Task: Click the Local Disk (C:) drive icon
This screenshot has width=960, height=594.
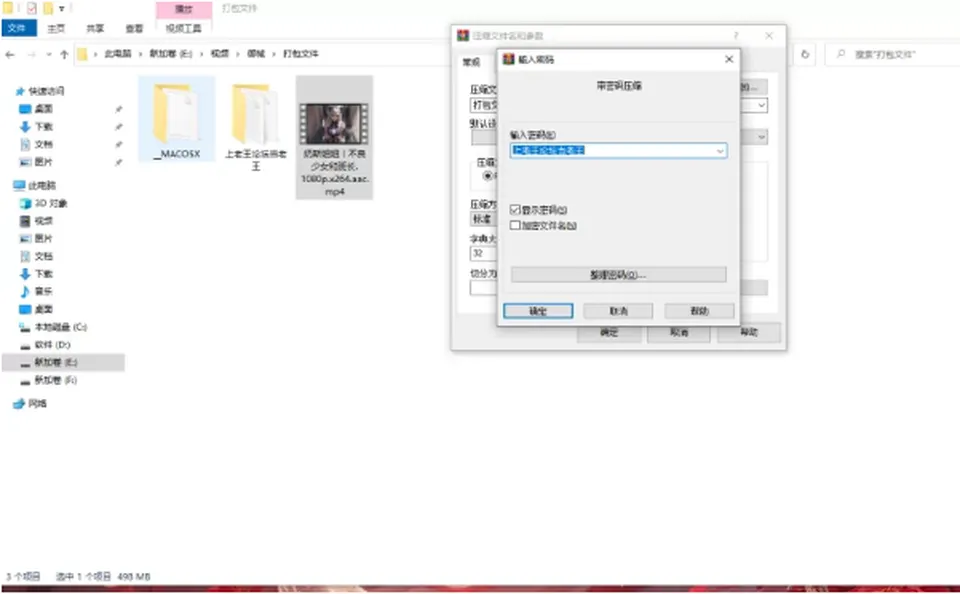Action: 25,327
